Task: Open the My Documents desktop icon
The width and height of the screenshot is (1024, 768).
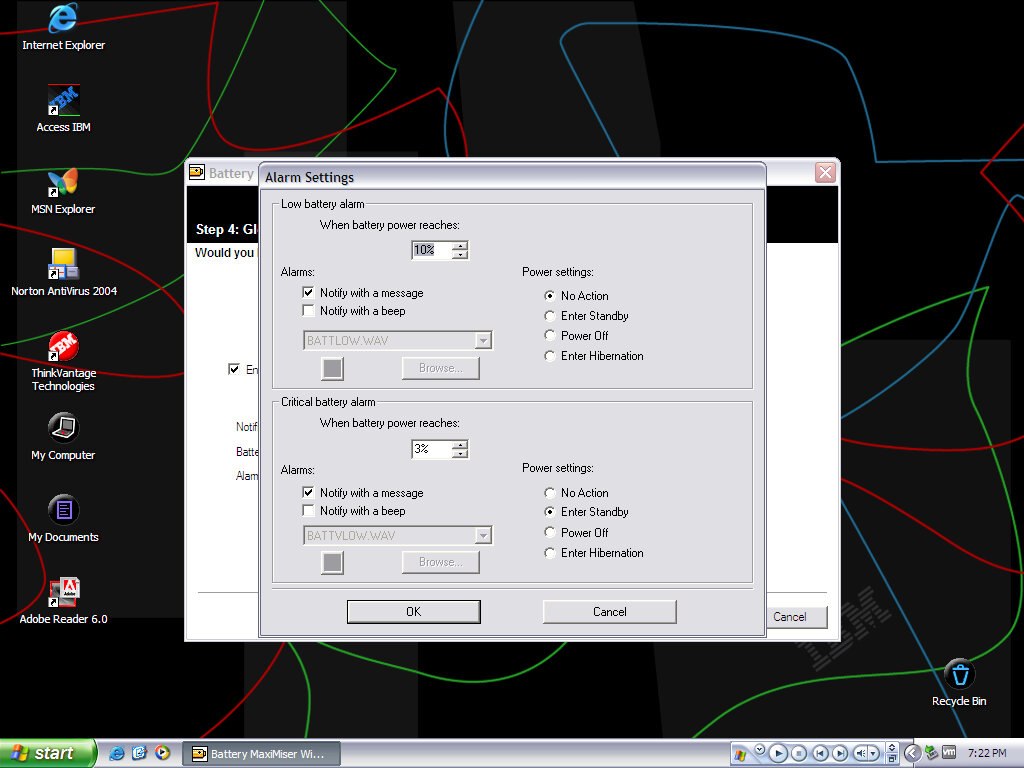Action: click(x=63, y=512)
